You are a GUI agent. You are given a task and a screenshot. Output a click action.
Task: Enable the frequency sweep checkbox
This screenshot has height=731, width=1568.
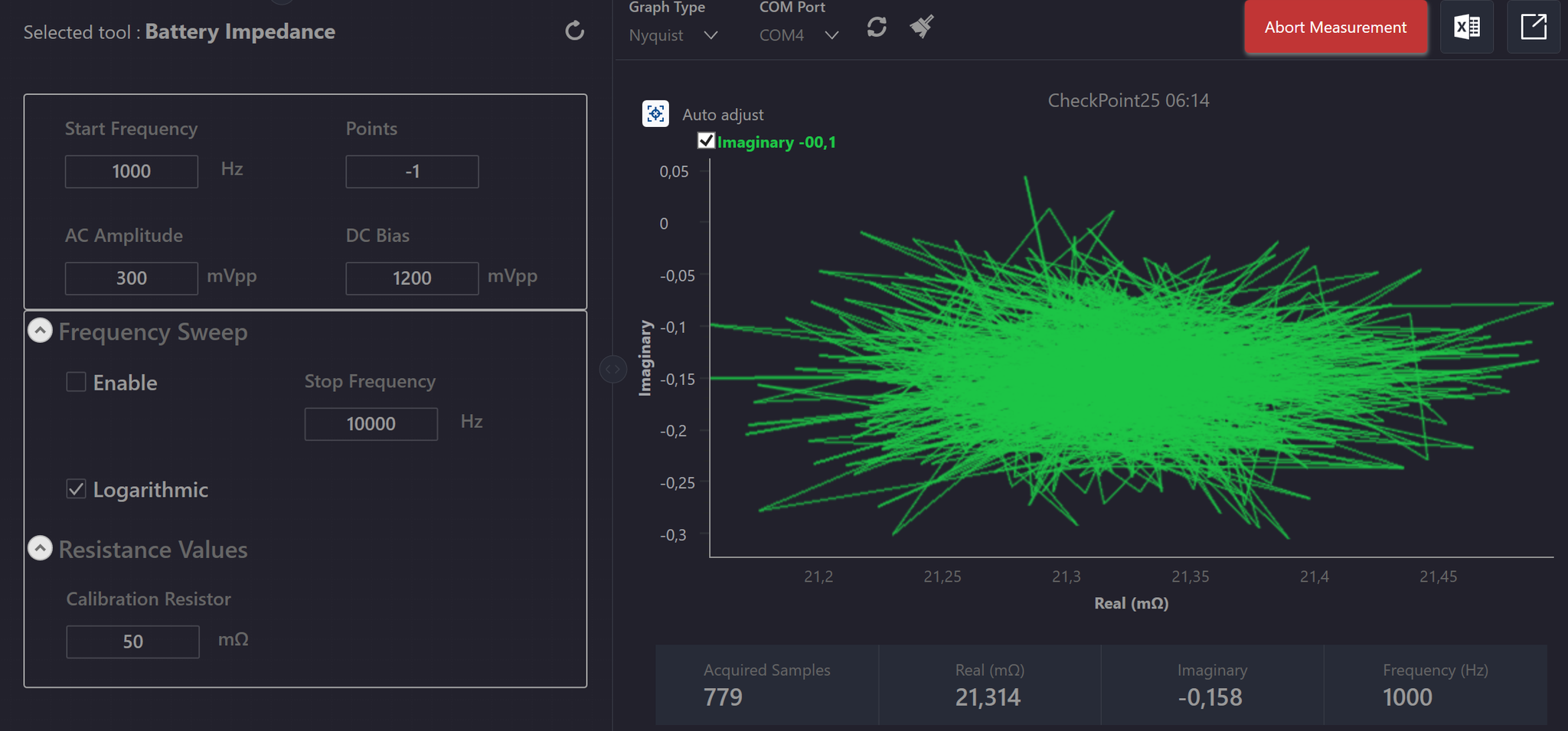click(x=76, y=381)
